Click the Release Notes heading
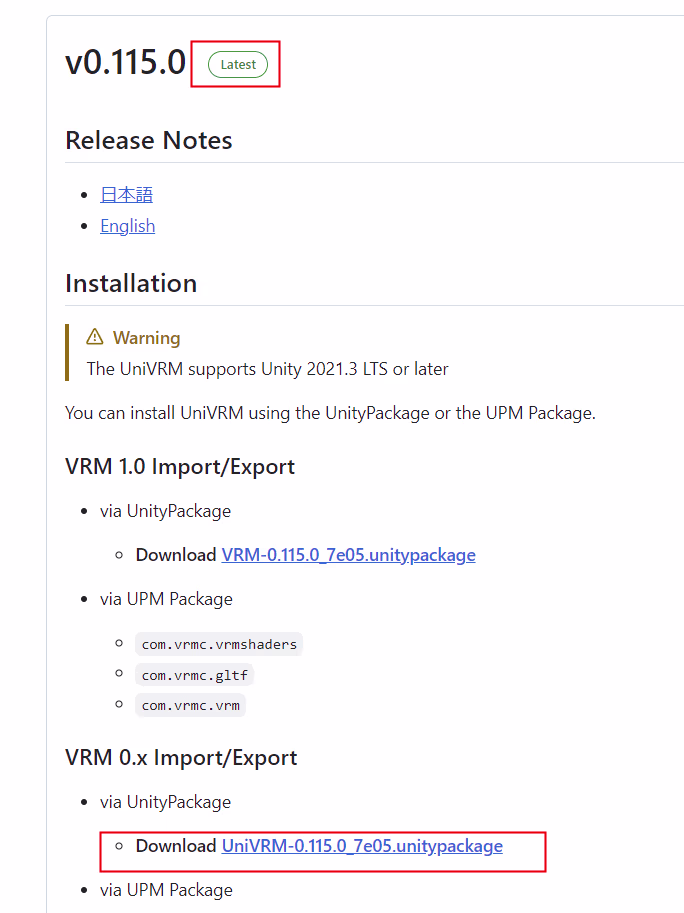This screenshot has height=913, width=684. 149,140
